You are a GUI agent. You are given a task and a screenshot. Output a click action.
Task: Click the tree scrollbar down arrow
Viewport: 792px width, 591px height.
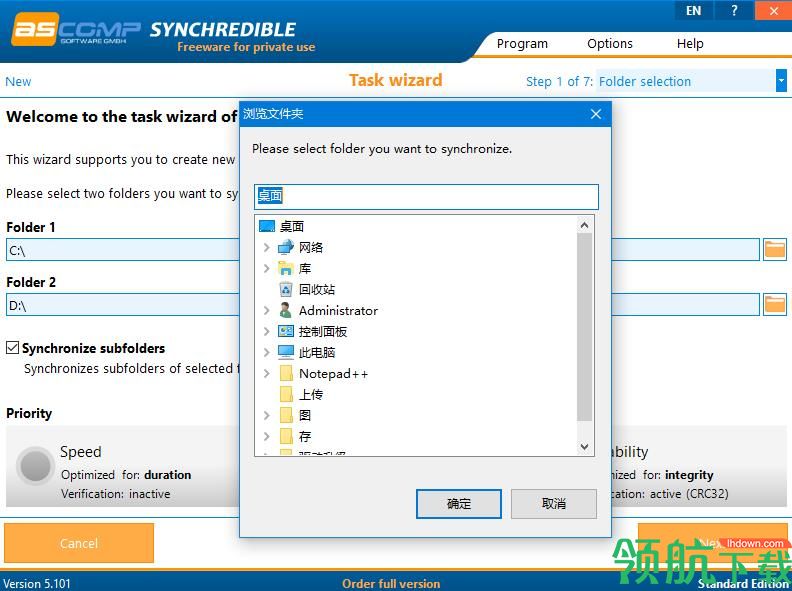584,447
